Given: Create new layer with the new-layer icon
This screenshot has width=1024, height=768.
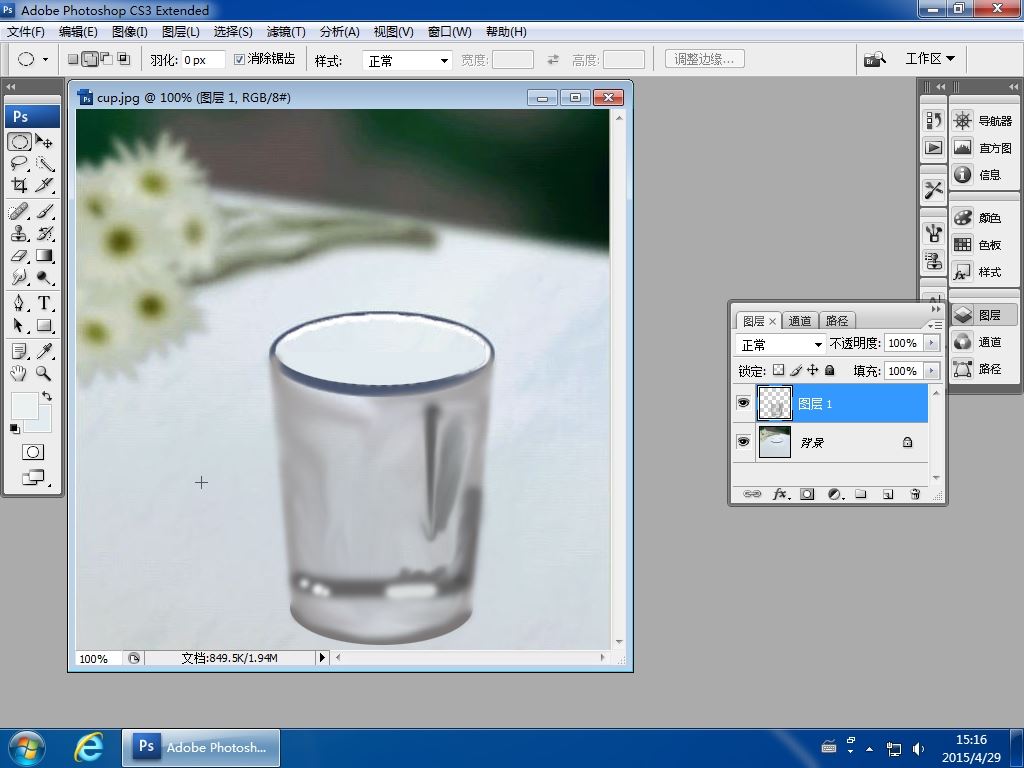Looking at the screenshot, I should (x=887, y=494).
